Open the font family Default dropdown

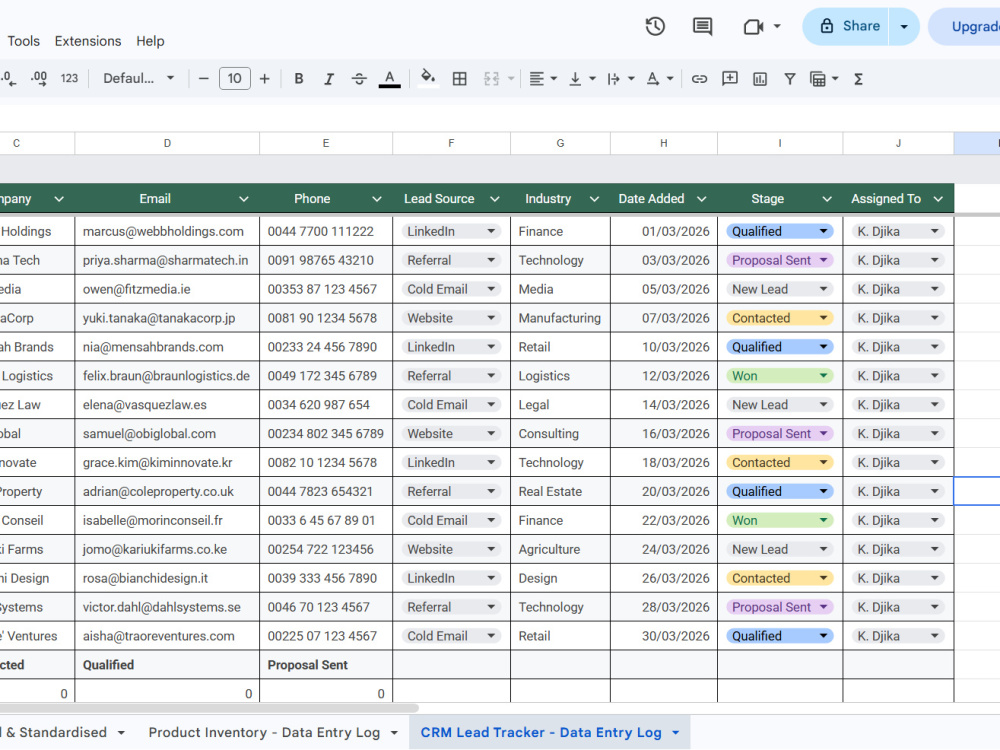point(138,78)
